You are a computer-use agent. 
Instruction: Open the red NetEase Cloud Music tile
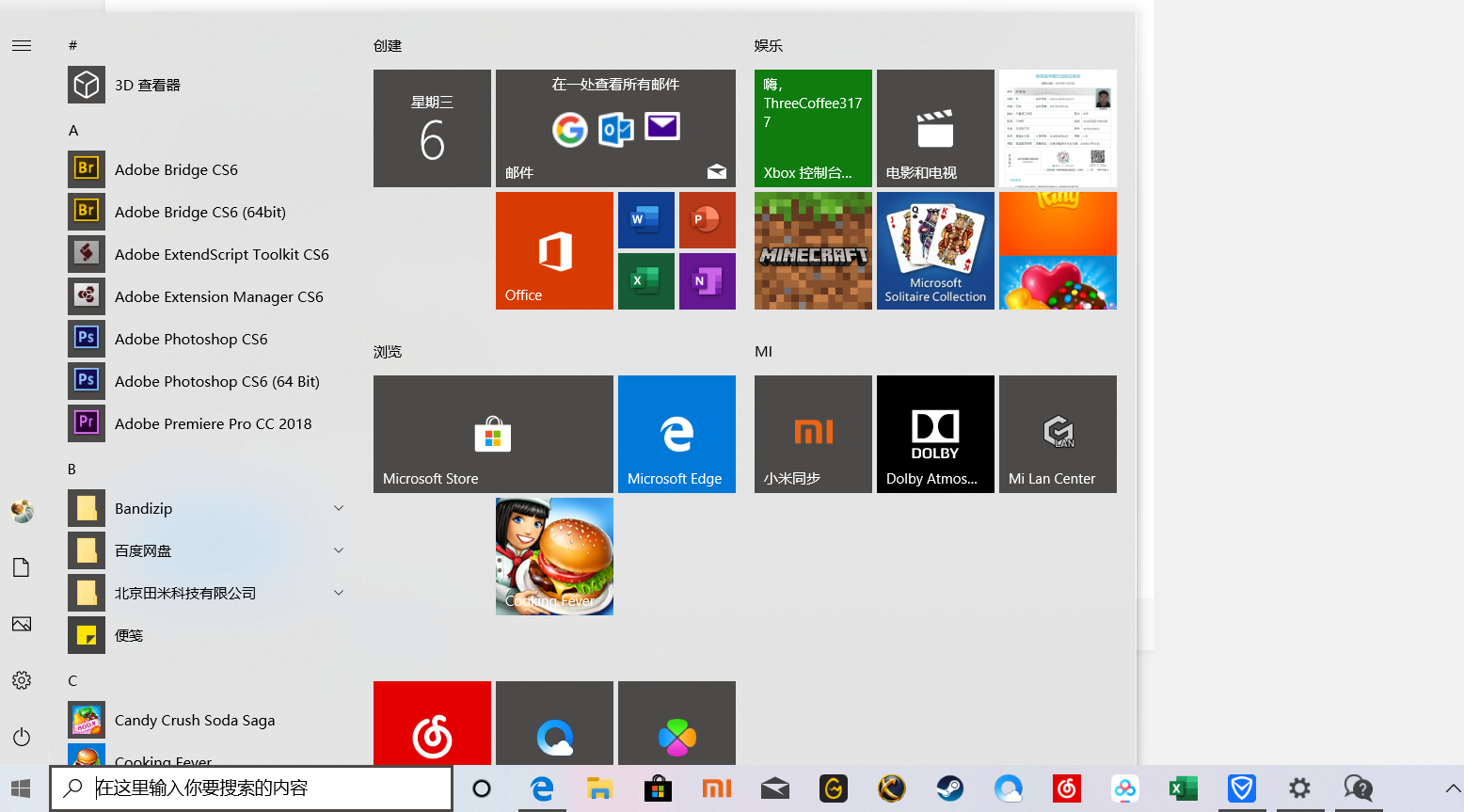pyautogui.click(x=432, y=723)
